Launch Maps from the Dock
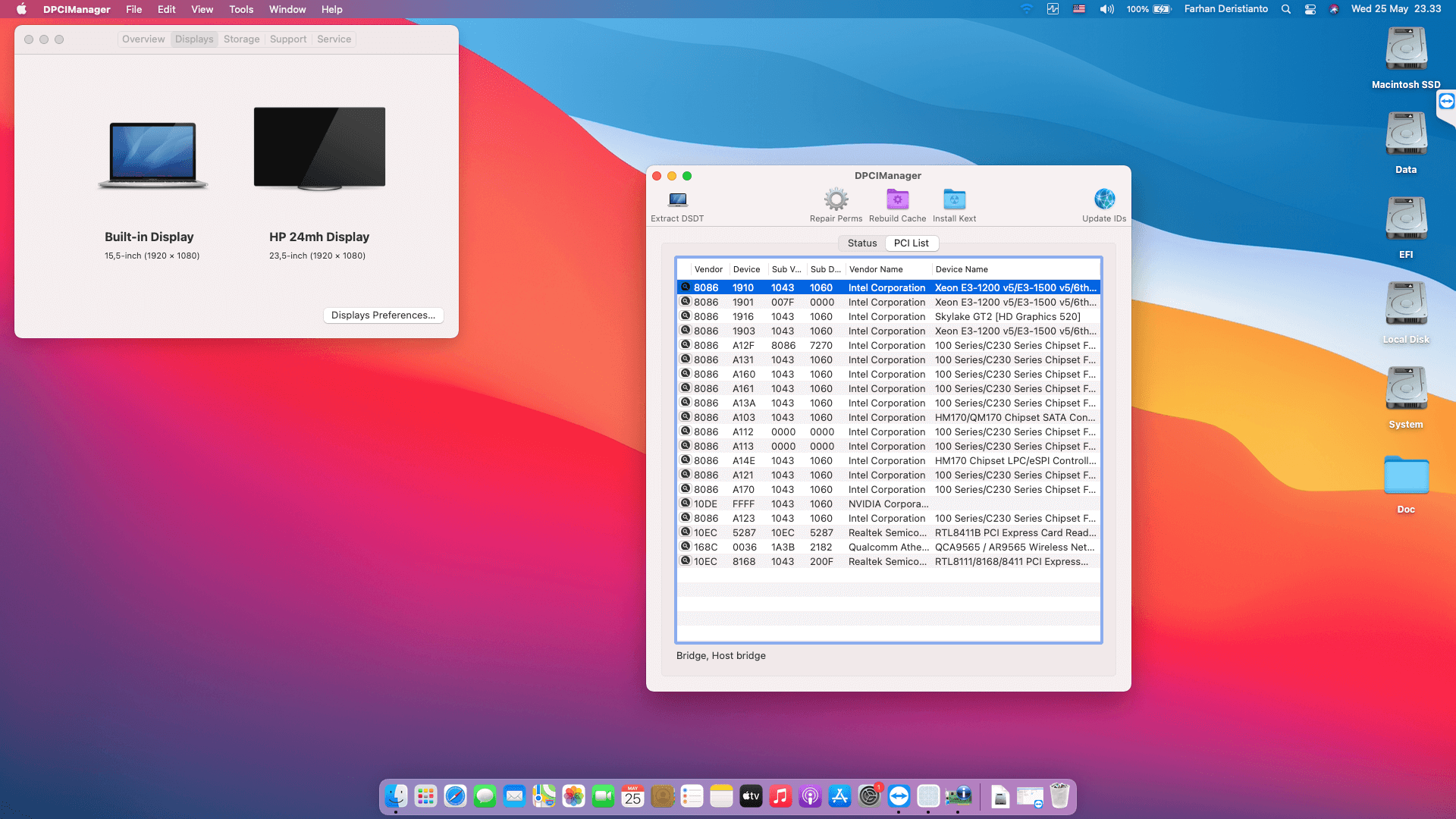The height and width of the screenshot is (819, 1456). click(x=544, y=796)
